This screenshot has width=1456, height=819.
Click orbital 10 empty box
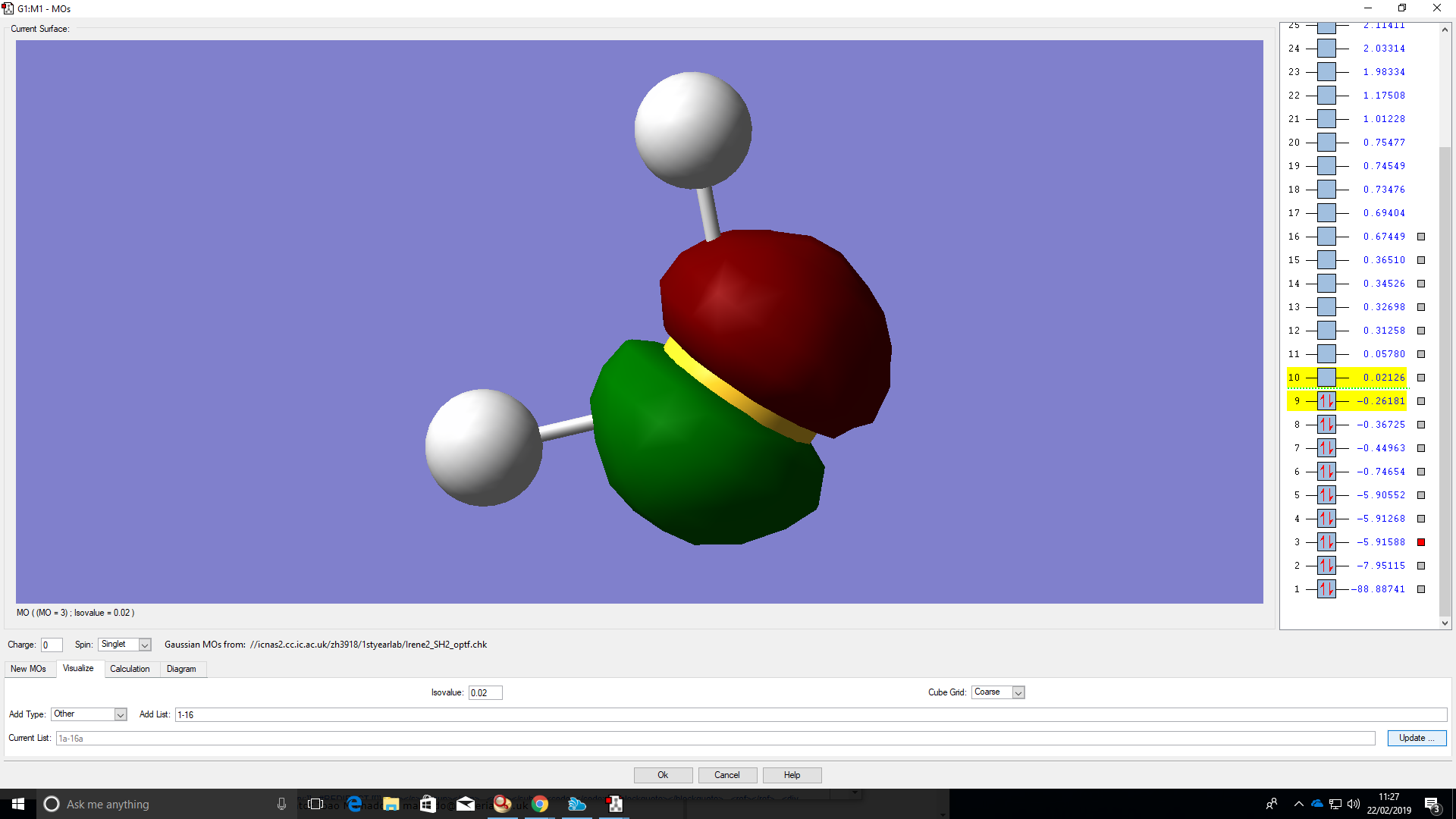pyautogui.click(x=1326, y=378)
